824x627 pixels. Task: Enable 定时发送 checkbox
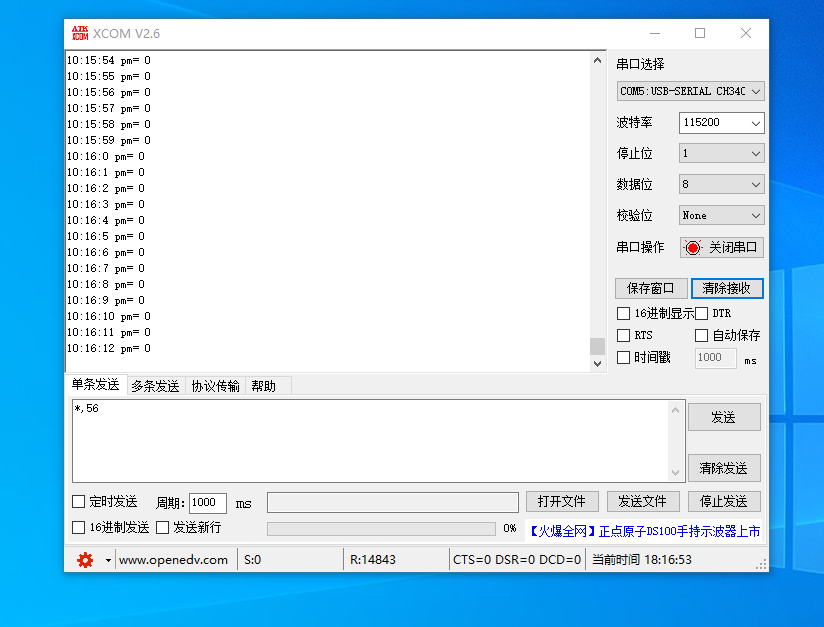pyautogui.click(x=78, y=501)
